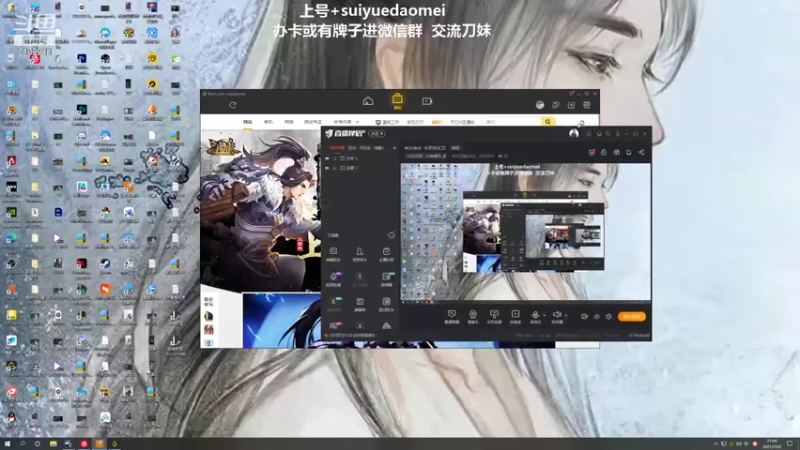Open the streamer avatar in streaming app title bar
The image size is (800, 450).
(x=574, y=134)
